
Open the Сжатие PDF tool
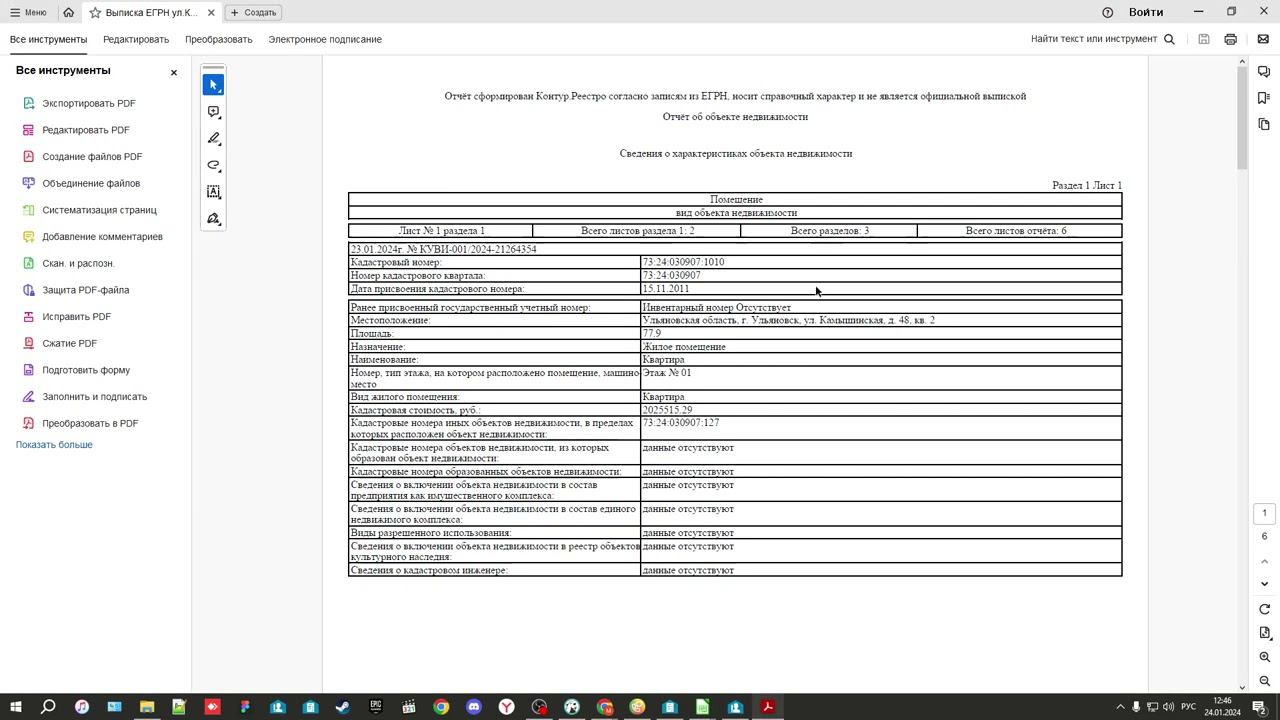click(x=69, y=343)
